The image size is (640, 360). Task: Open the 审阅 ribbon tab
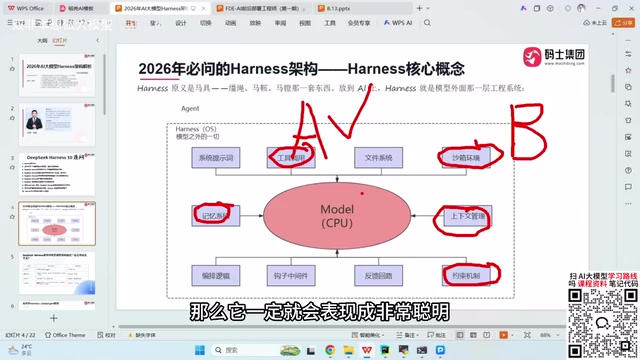[x=280, y=23]
